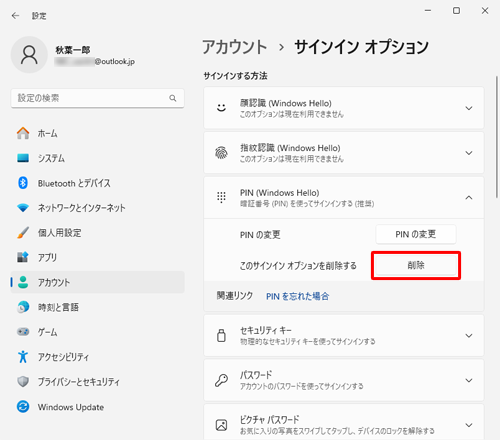500x440 pixels.
Task: Click the アプリ label in sidebar
Action: [47, 257]
